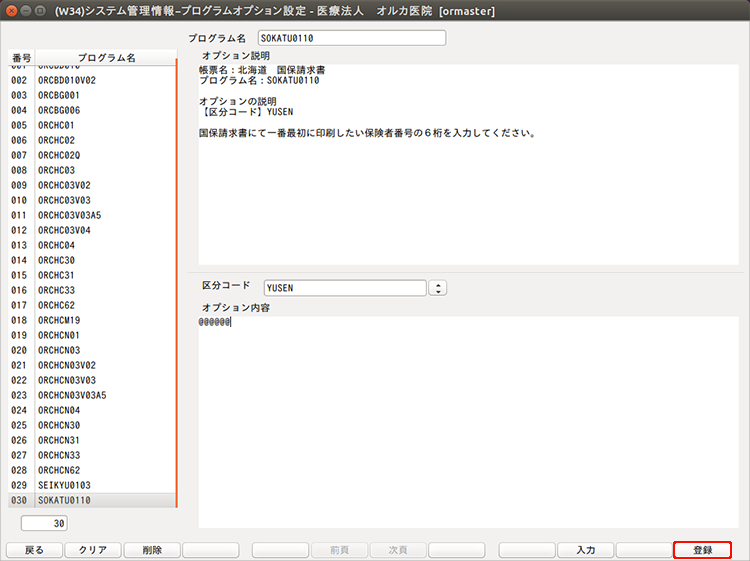Focus the 区分コード field showing YUSEN
This screenshot has height=561, width=750.
(345, 288)
